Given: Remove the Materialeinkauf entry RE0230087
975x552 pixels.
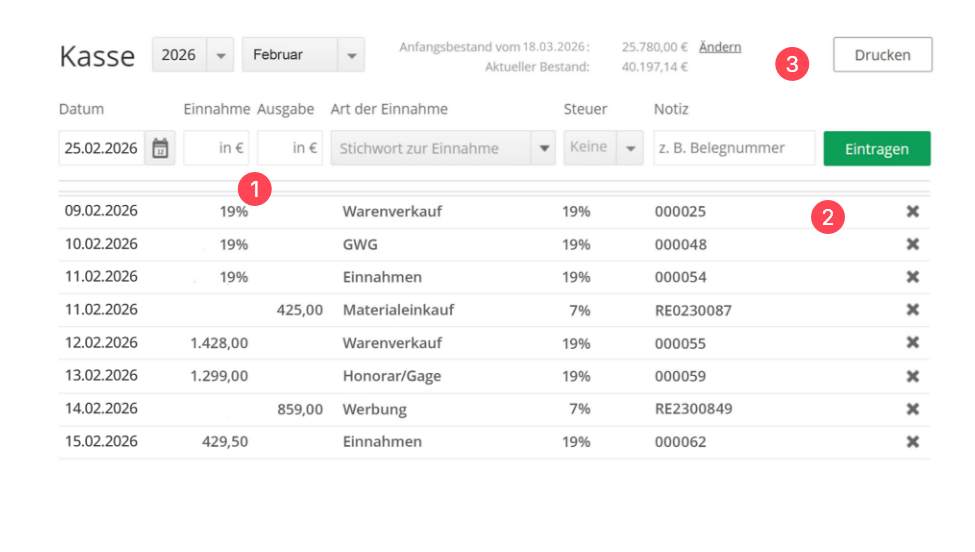Looking at the screenshot, I should 912,310.
